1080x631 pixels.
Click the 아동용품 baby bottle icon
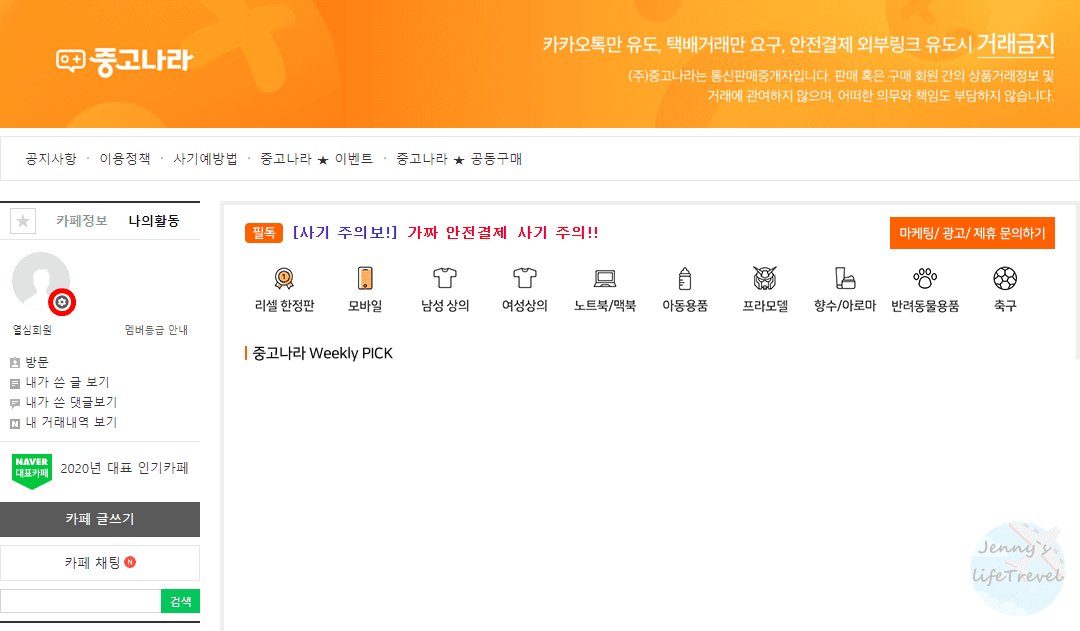coord(684,281)
